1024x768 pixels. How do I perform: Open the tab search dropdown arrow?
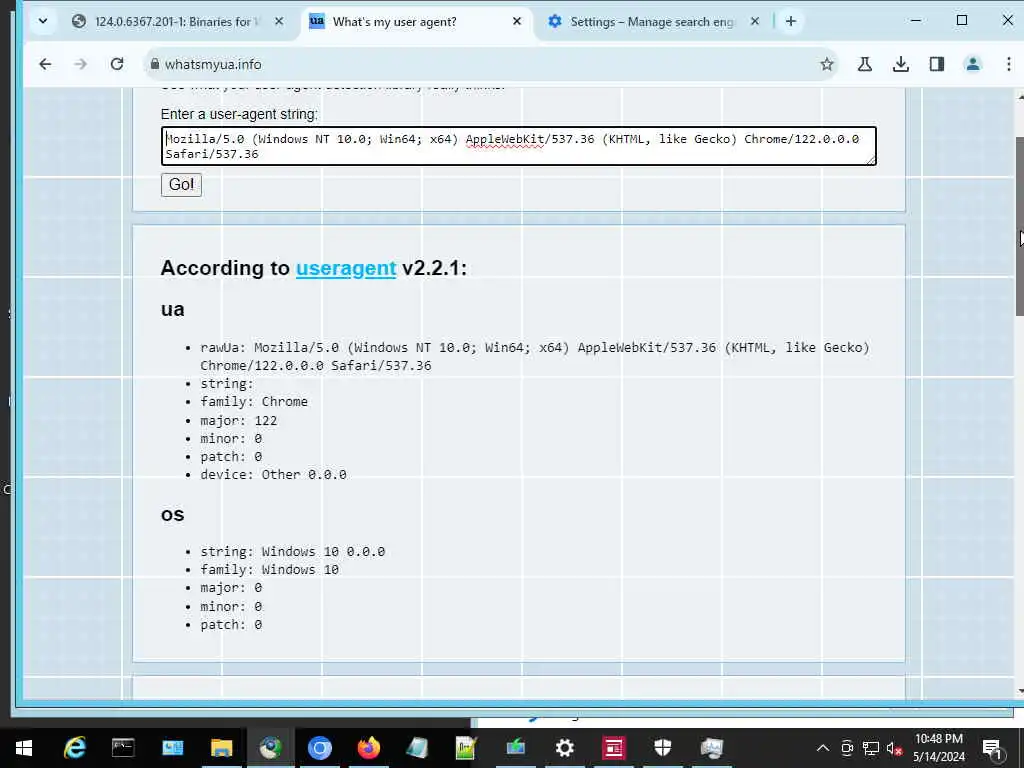[42, 21]
